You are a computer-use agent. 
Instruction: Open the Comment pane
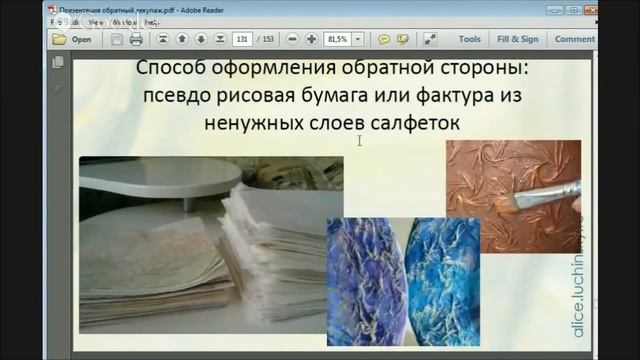coord(574,39)
